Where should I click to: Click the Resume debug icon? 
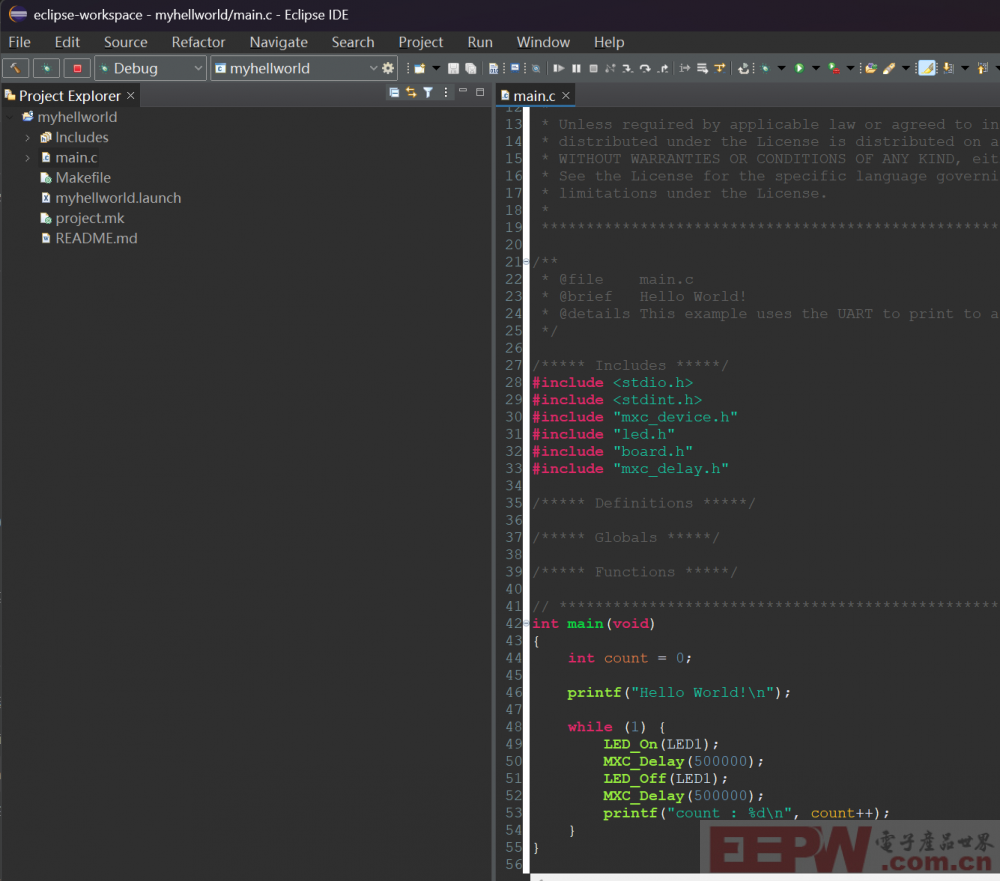click(559, 68)
